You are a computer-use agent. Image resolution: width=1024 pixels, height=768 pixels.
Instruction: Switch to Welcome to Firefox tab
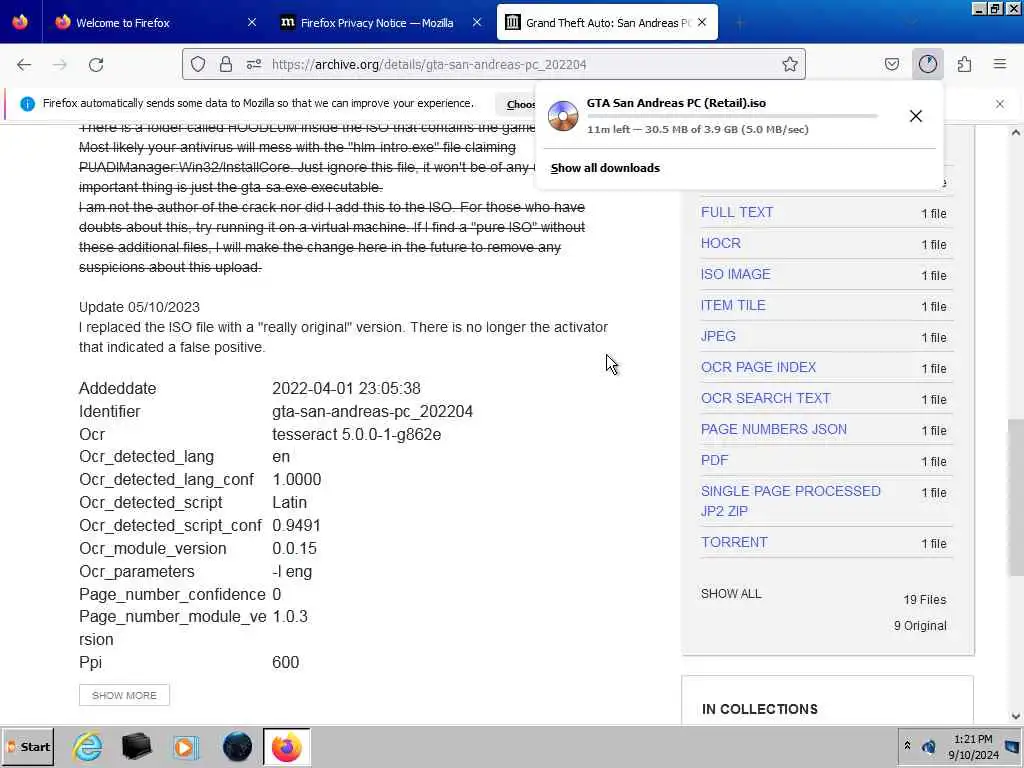(x=153, y=22)
